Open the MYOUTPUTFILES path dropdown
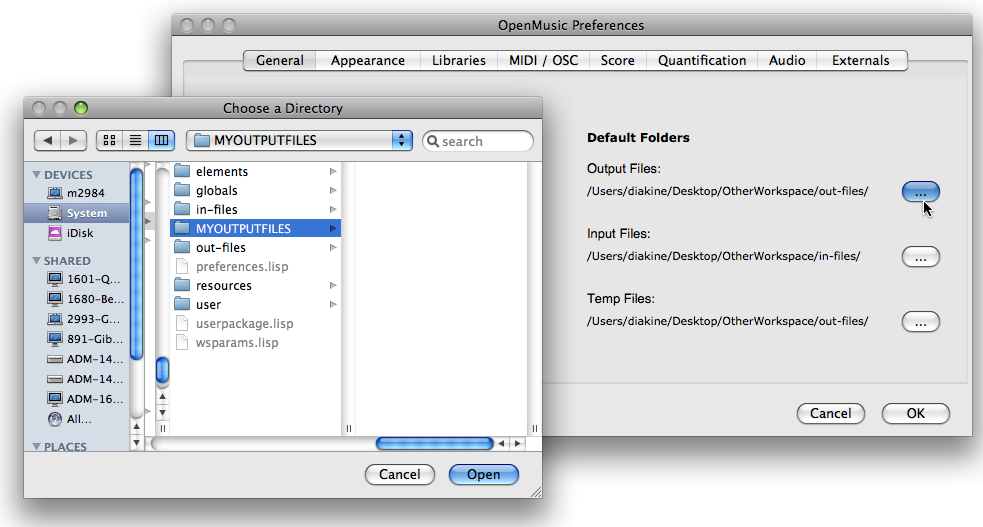This screenshot has height=527, width=983. [300, 140]
